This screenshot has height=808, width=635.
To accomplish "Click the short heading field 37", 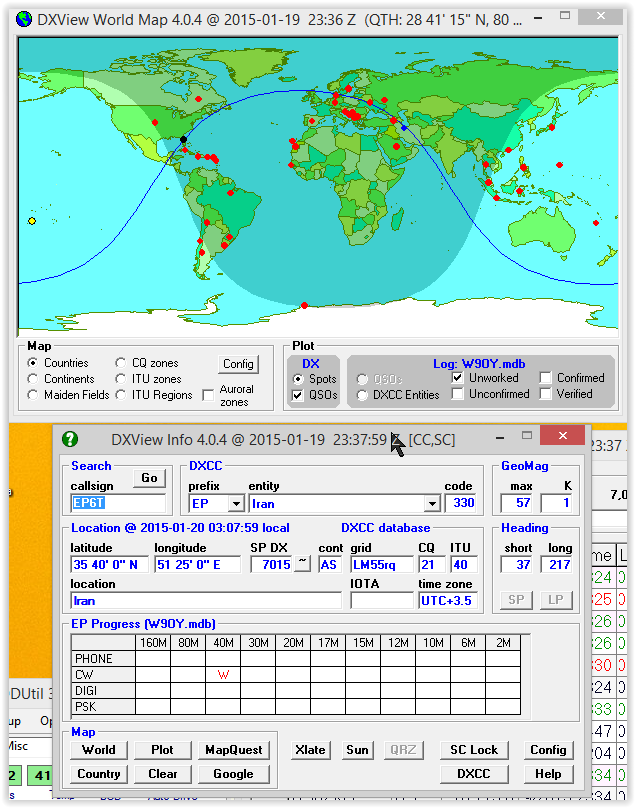I will point(516,564).
